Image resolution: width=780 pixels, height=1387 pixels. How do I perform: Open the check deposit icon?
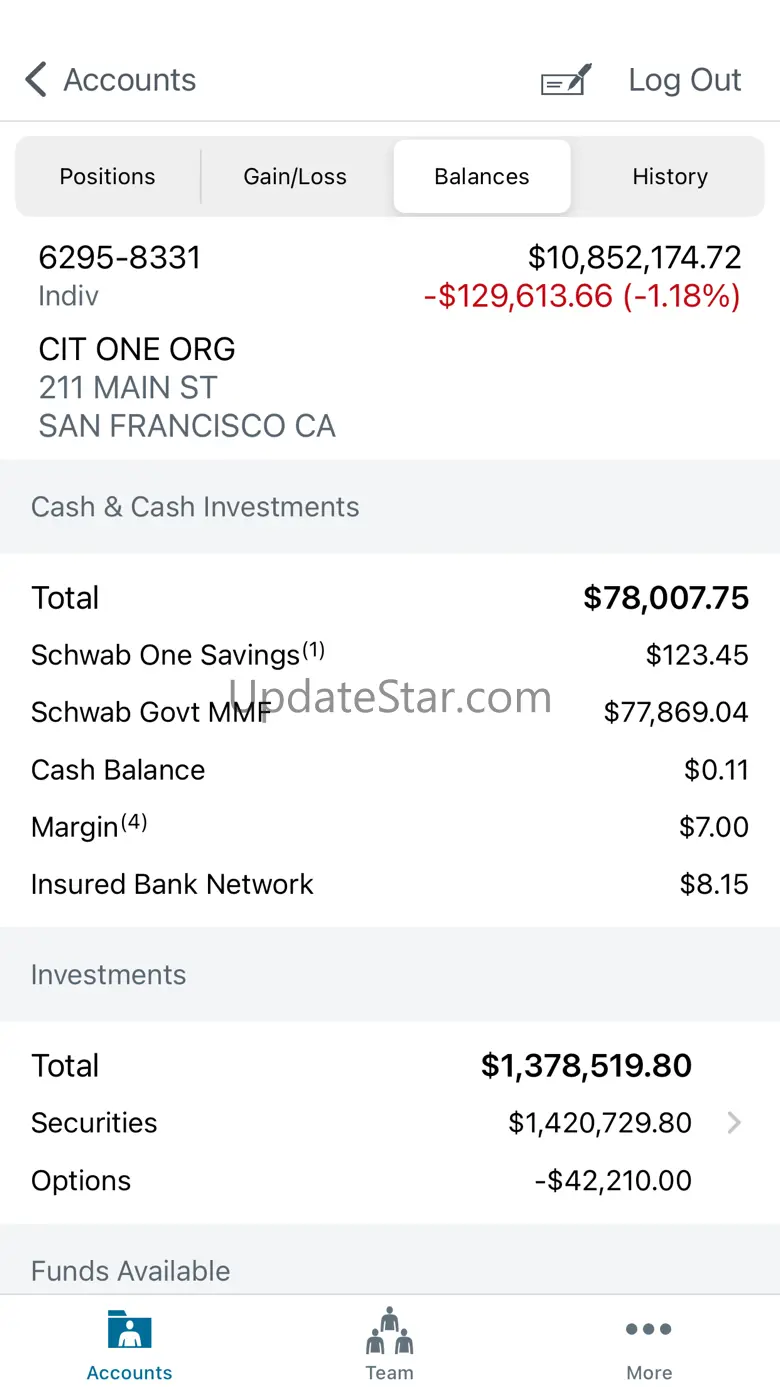[566, 80]
